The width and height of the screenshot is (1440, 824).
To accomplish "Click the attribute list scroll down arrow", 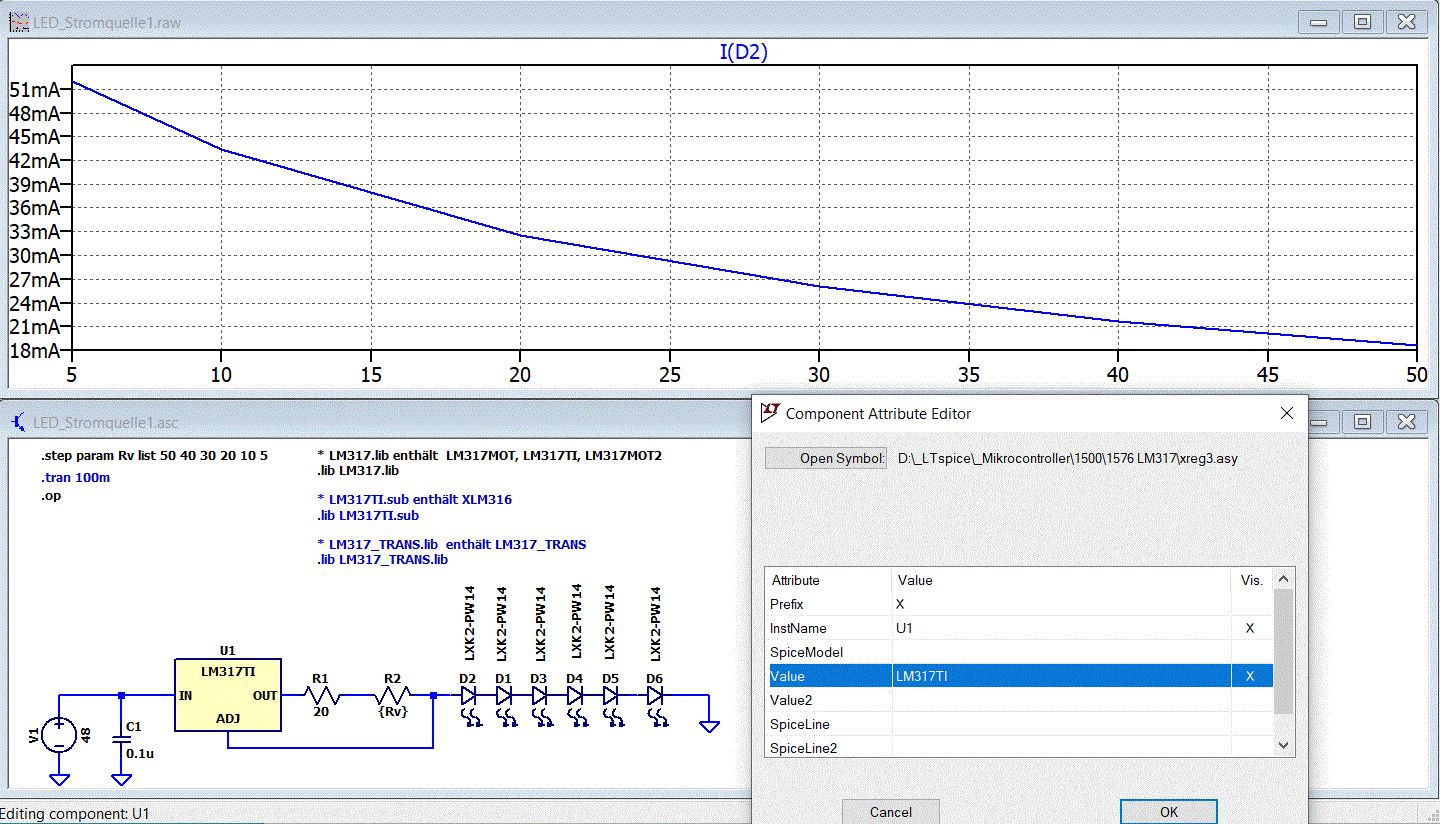I will tap(1284, 745).
